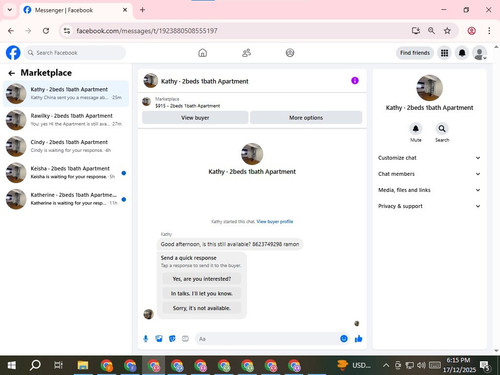This screenshot has width=500, height=375.
Task: Open the clock showing 6:15 PM
Action: pyautogui.click(x=459, y=365)
